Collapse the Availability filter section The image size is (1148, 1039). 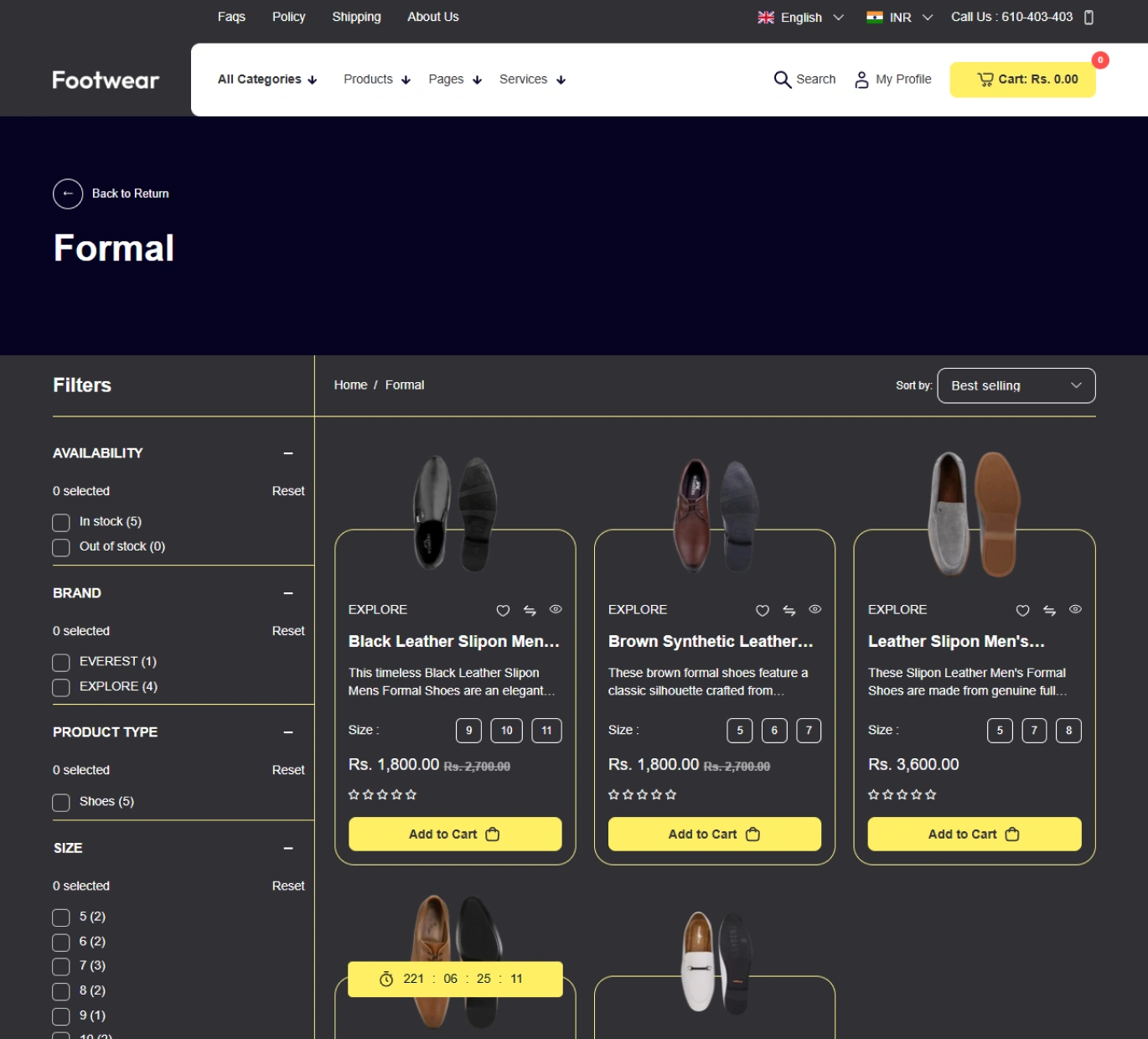pyautogui.click(x=288, y=453)
